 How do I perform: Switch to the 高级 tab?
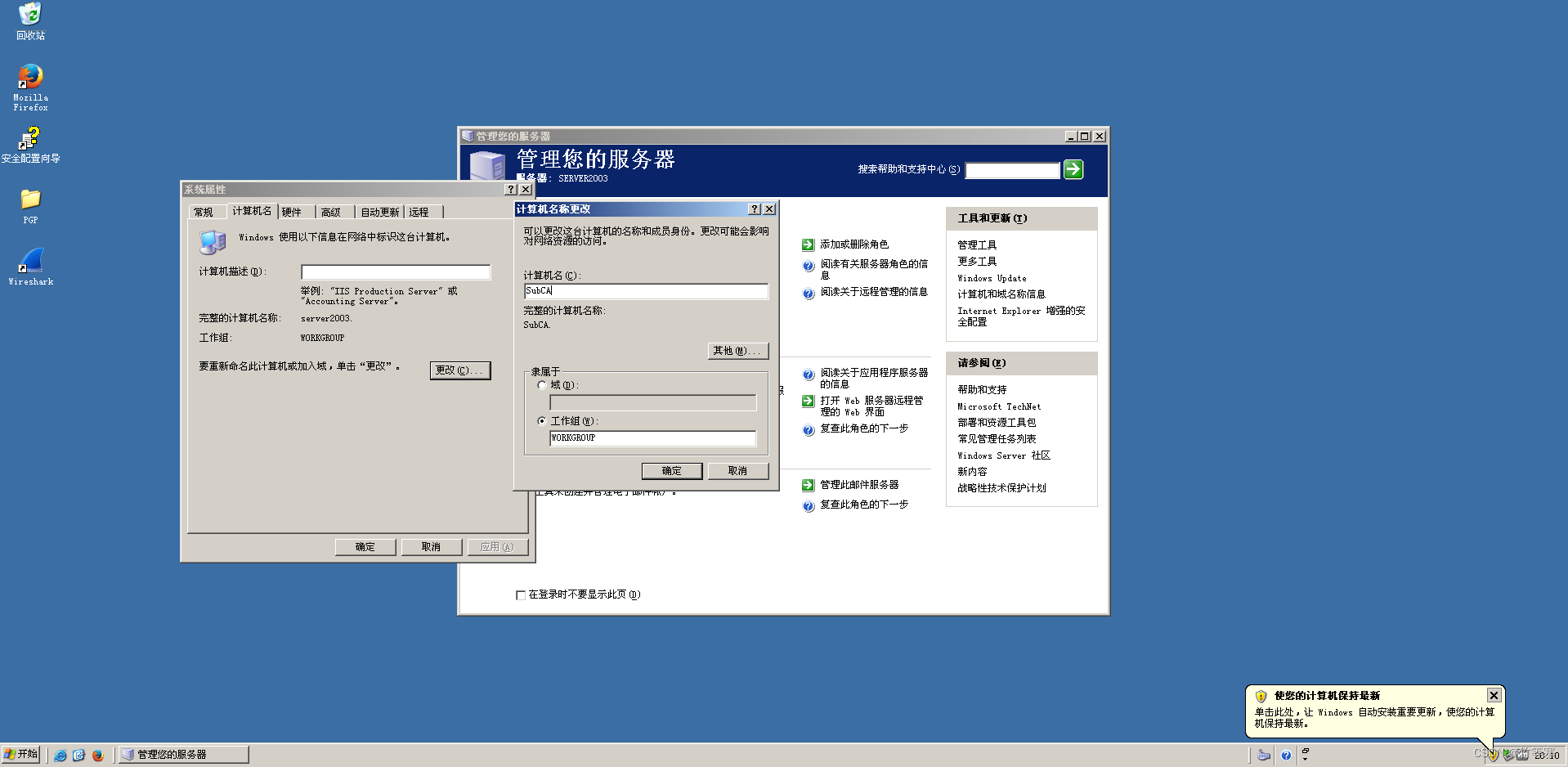332,212
